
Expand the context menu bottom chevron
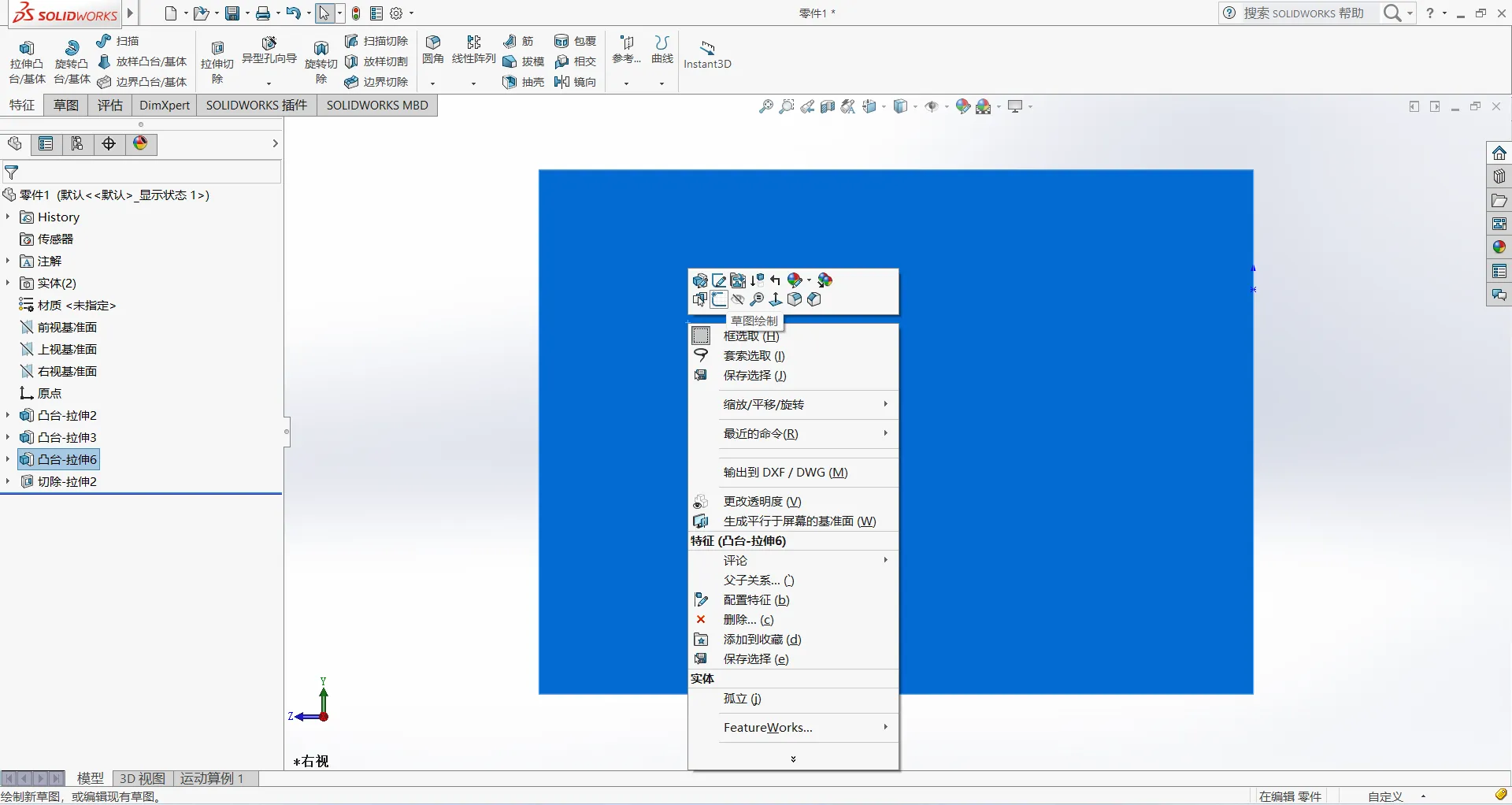793,759
